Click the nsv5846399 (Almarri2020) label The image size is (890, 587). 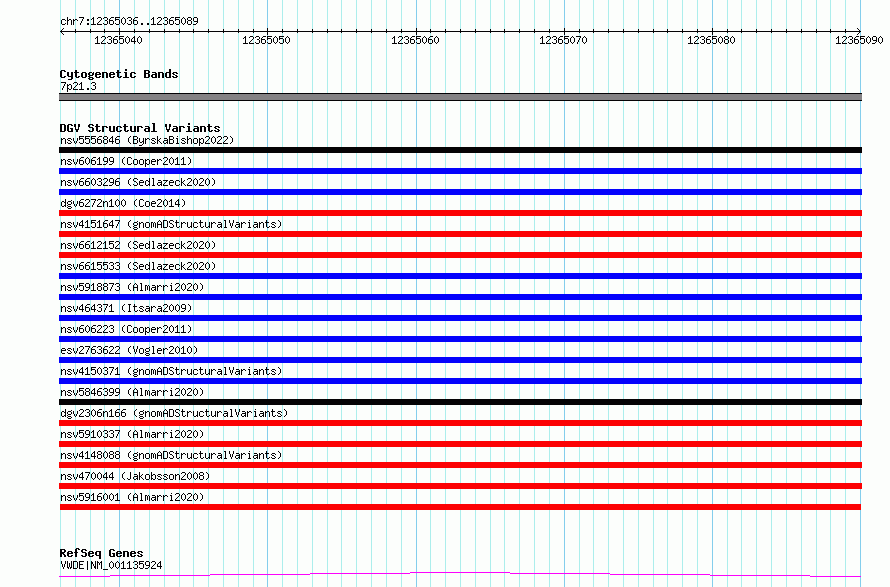click(132, 392)
